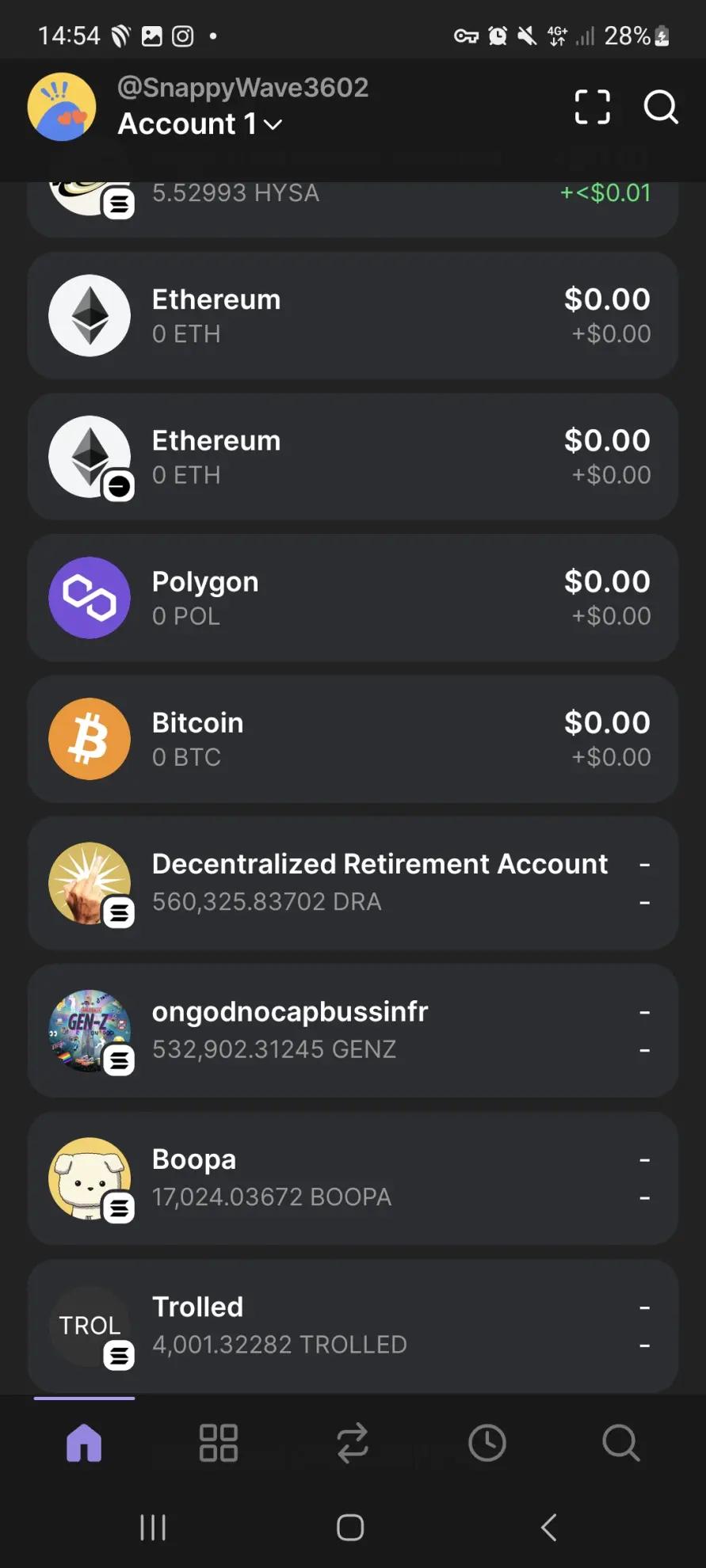
Task: Open the Decentralized Retirement Account token
Action: click(x=353, y=883)
